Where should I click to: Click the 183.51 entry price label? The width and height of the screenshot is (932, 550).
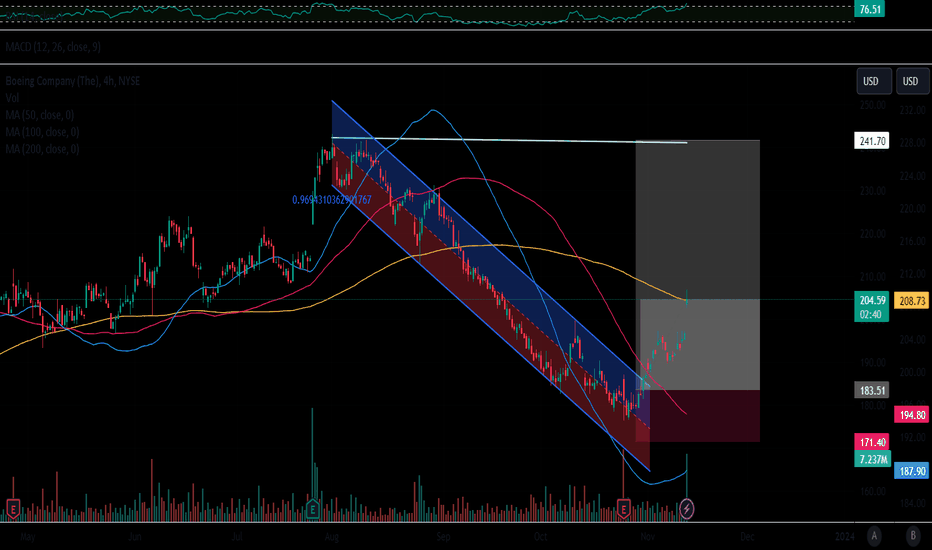(x=872, y=391)
